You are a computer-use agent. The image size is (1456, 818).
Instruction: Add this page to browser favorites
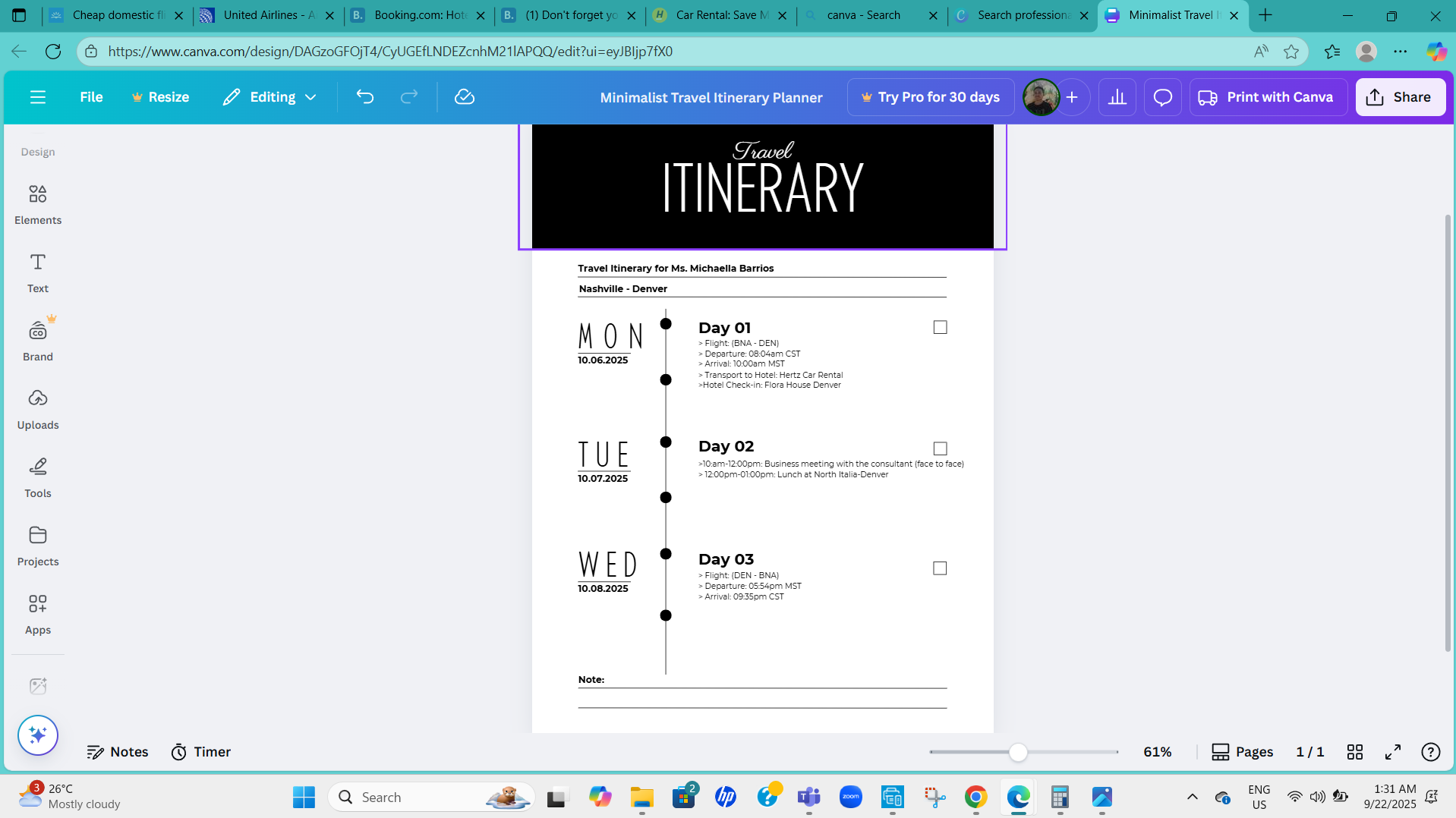click(1291, 52)
